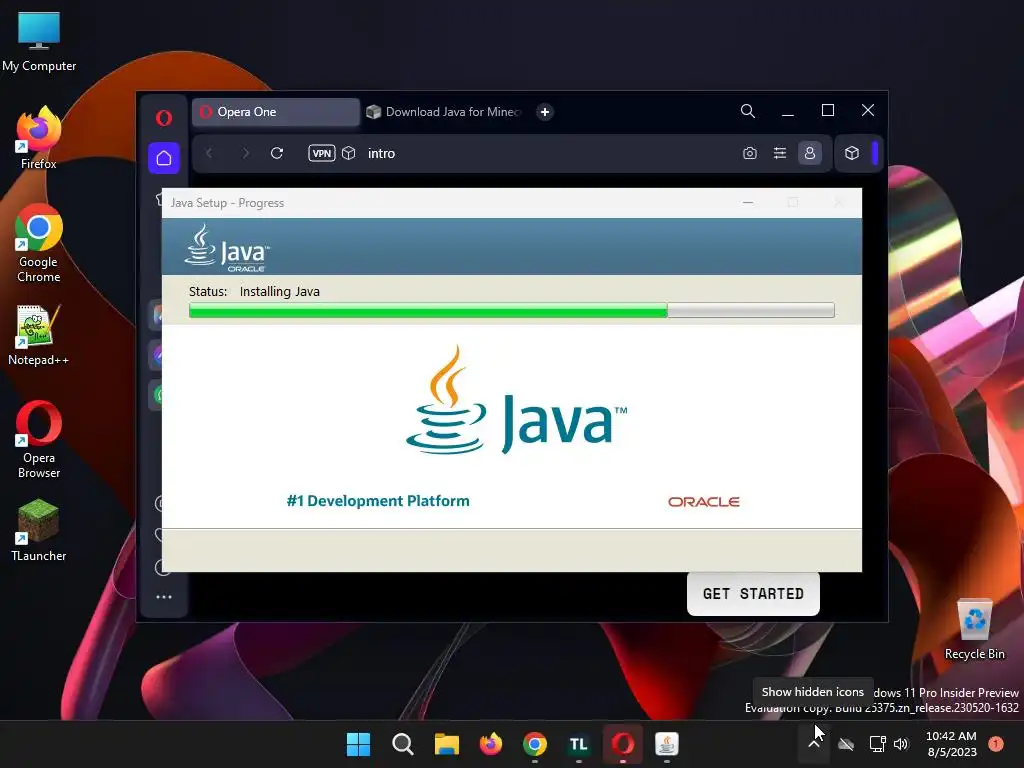Screen dimensions: 1024x768
Task: Open Firefox from the taskbar
Action: [490, 744]
